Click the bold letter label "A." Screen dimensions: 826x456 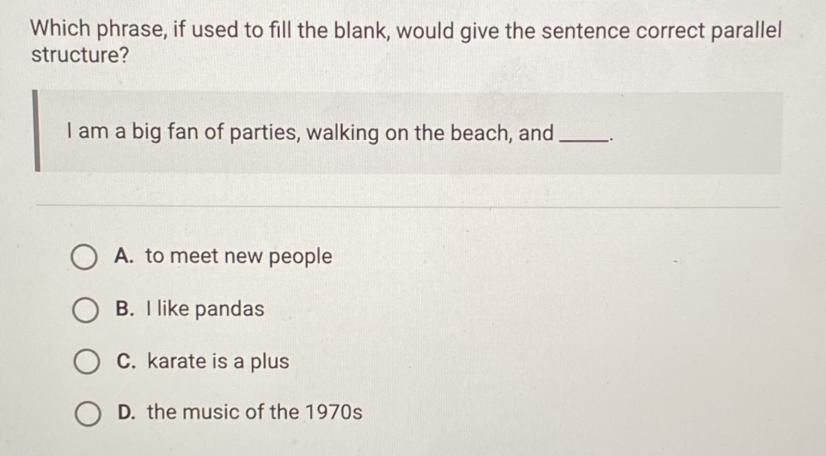[124, 256]
